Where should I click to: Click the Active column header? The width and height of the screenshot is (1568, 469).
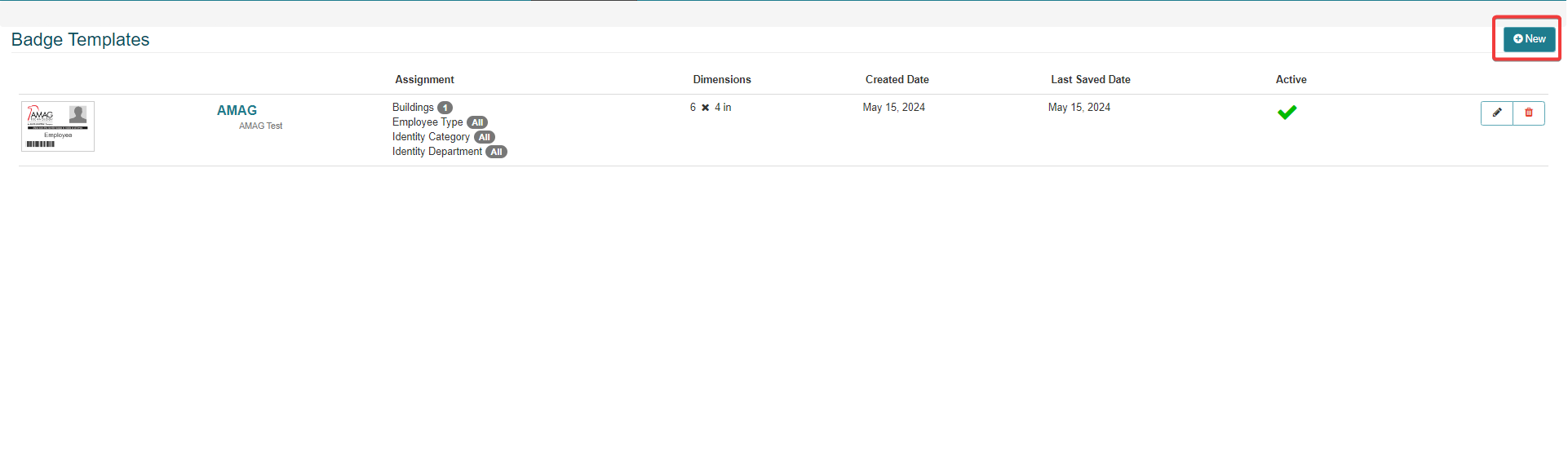coord(1291,79)
